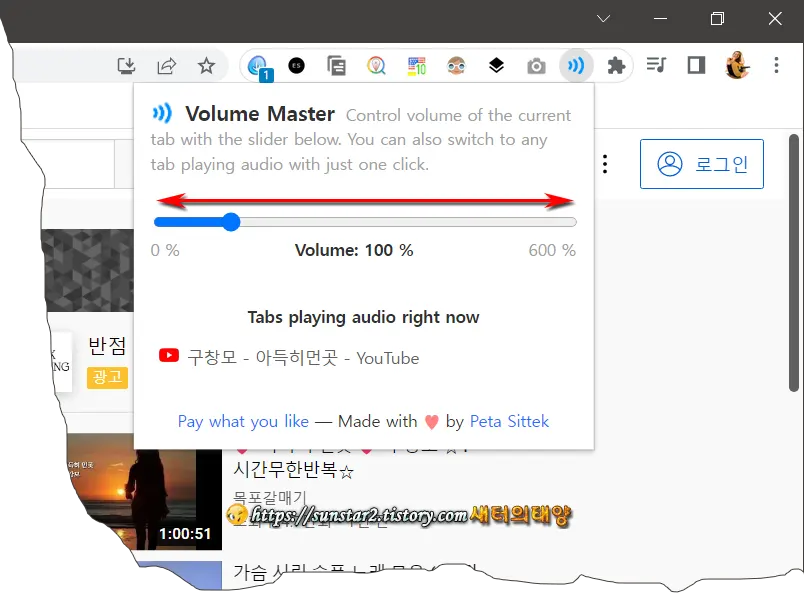Click the camera screenshot extension icon
804x599 pixels.
pos(536,66)
